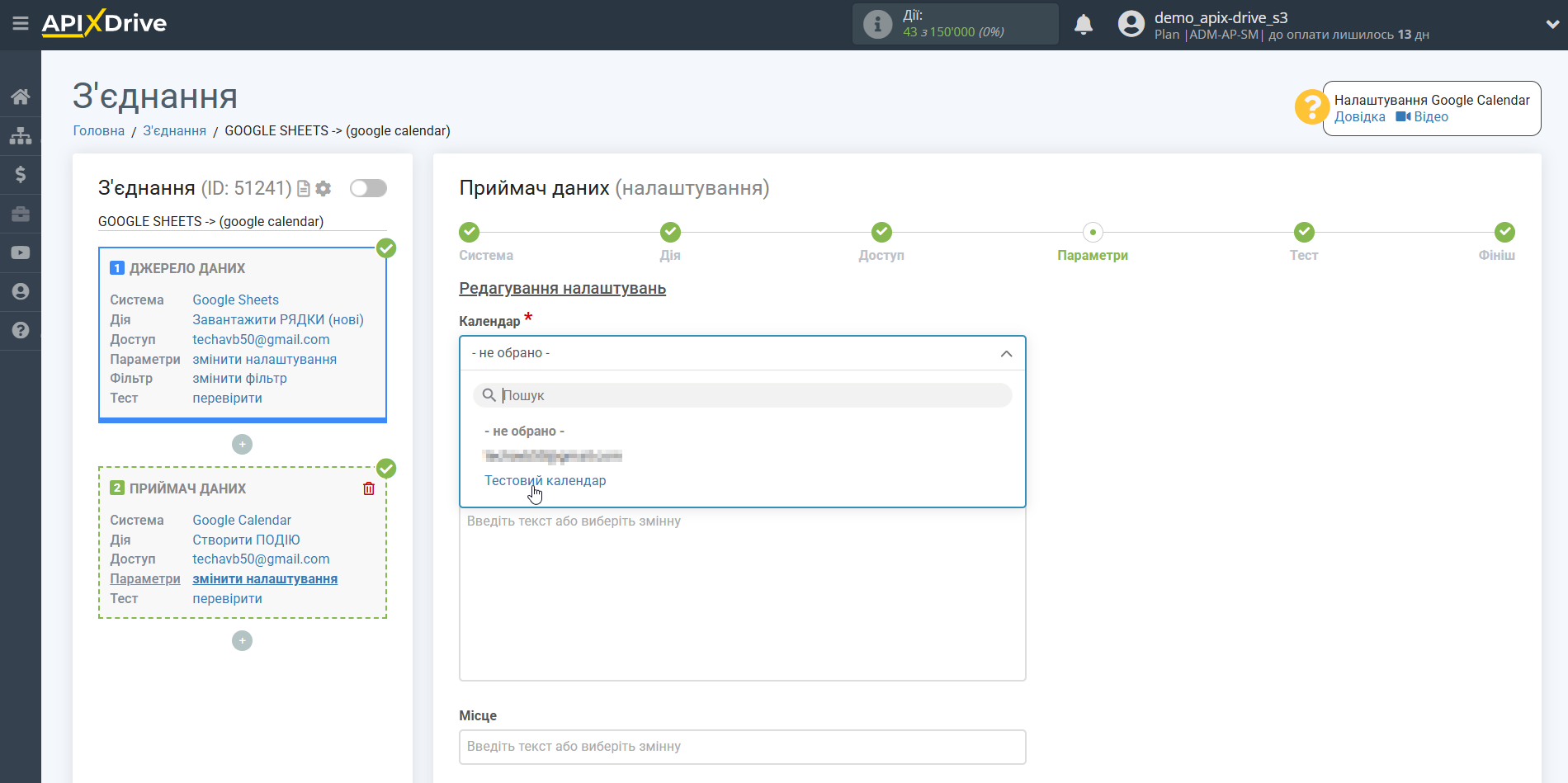Viewport: 1568px width, 783px height.
Task: Go to Система step
Action: [470, 232]
